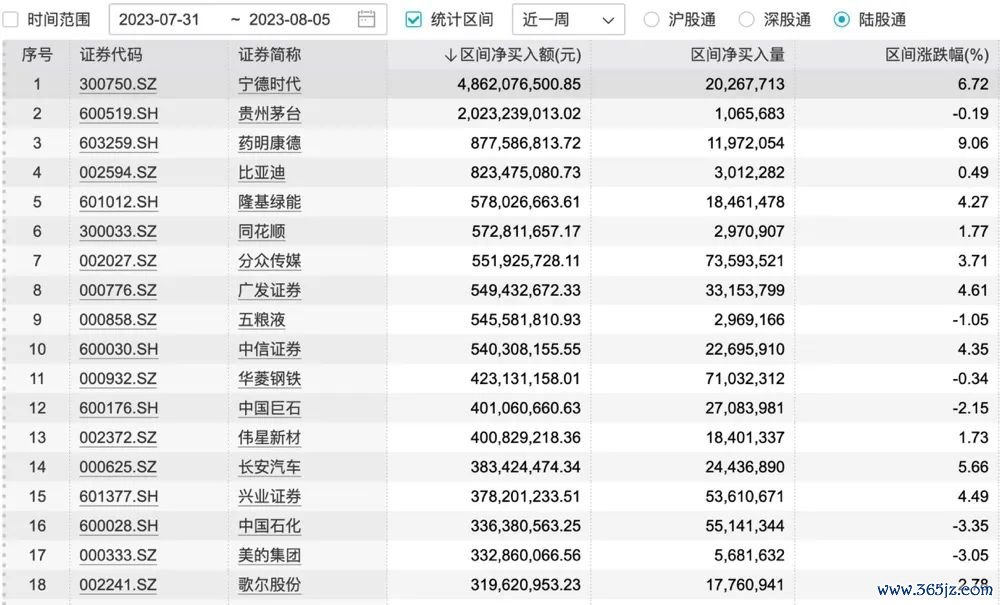The width and height of the screenshot is (1000, 605).
Task: Uncheck the 统计区间 checkbox
Action: click(413, 19)
